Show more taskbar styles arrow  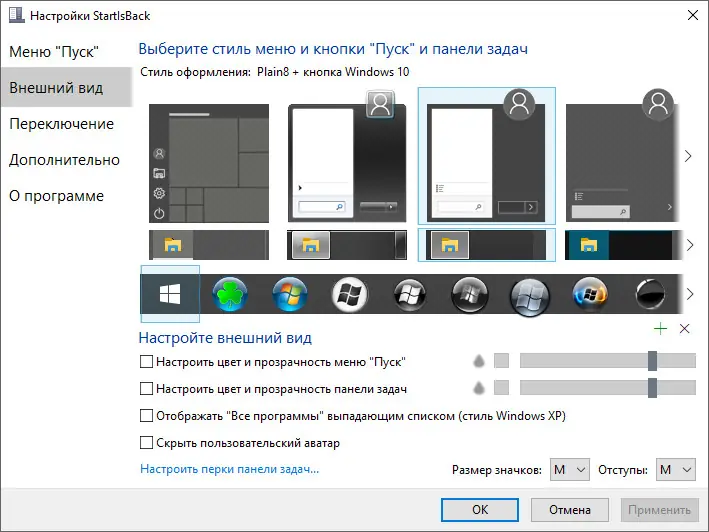pyautogui.click(x=690, y=245)
